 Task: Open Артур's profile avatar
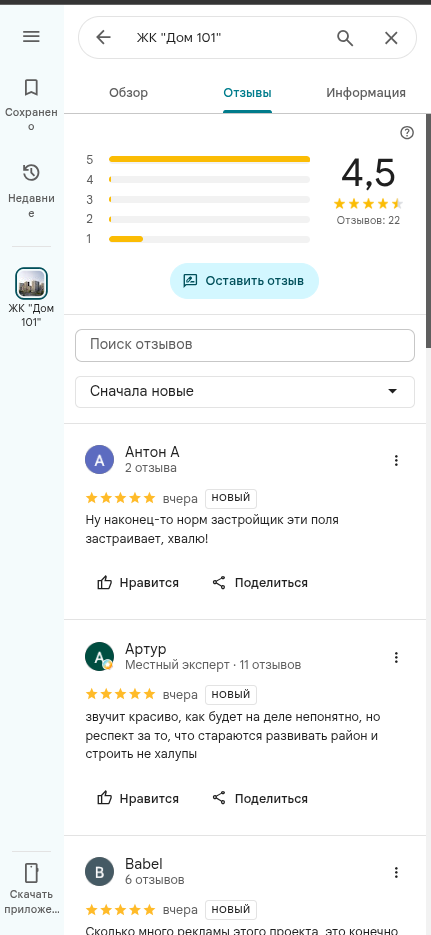[100, 657]
